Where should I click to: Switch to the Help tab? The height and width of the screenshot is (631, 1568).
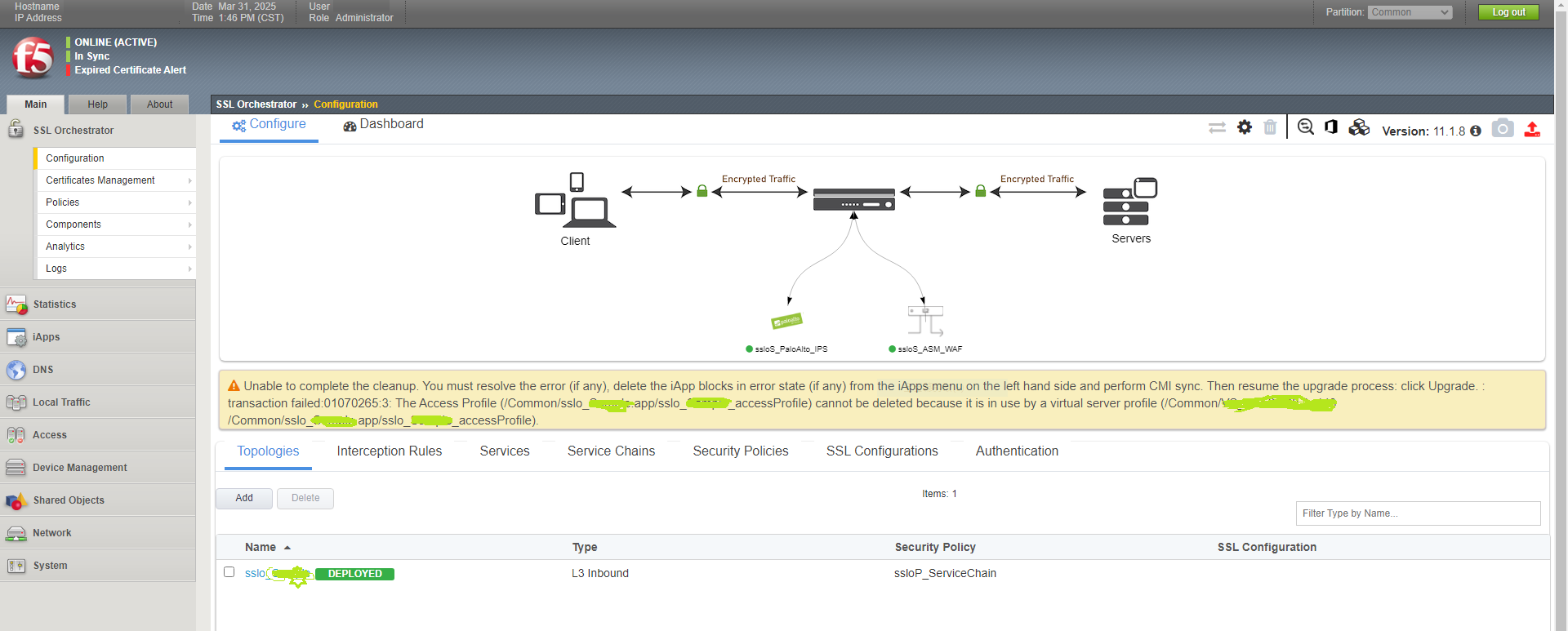[x=98, y=104]
